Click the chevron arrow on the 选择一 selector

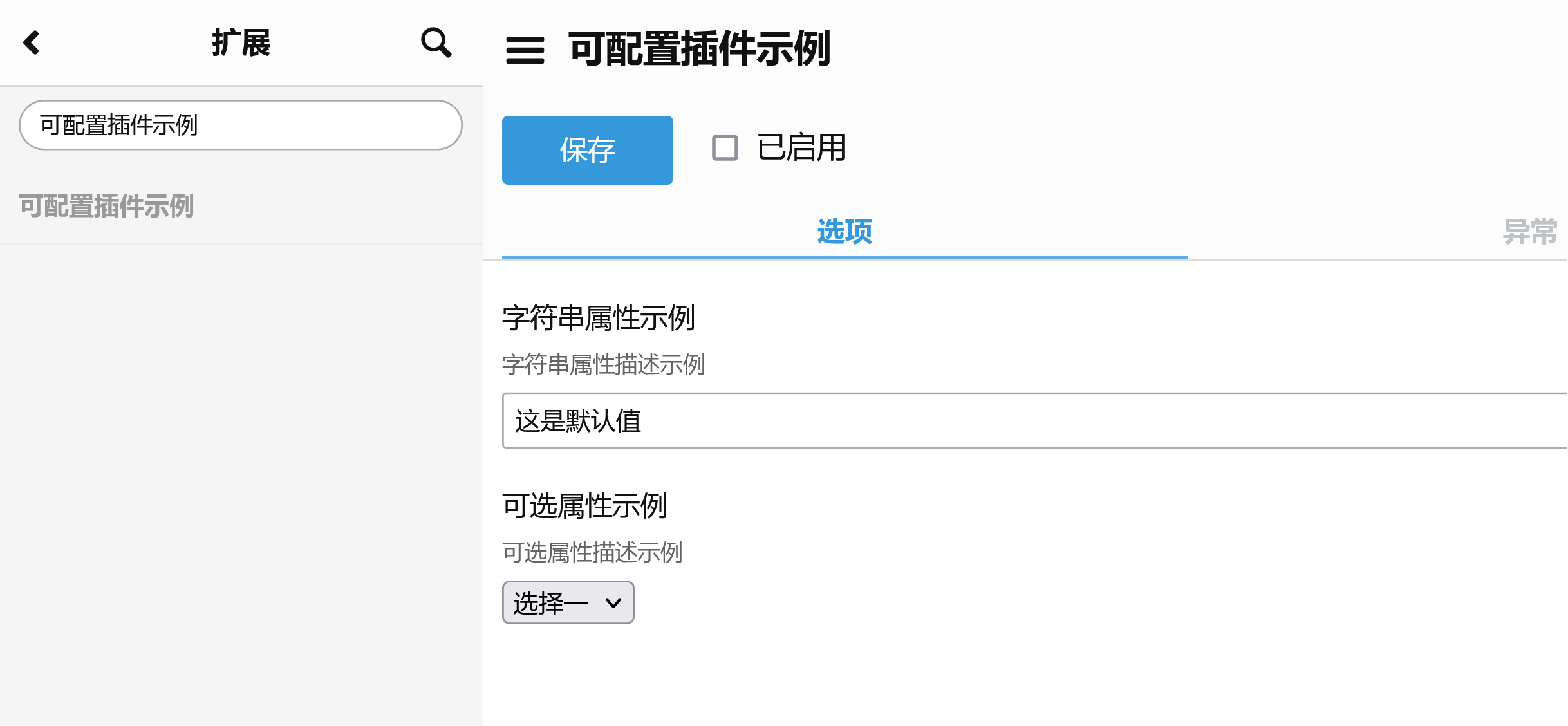pyautogui.click(x=613, y=603)
